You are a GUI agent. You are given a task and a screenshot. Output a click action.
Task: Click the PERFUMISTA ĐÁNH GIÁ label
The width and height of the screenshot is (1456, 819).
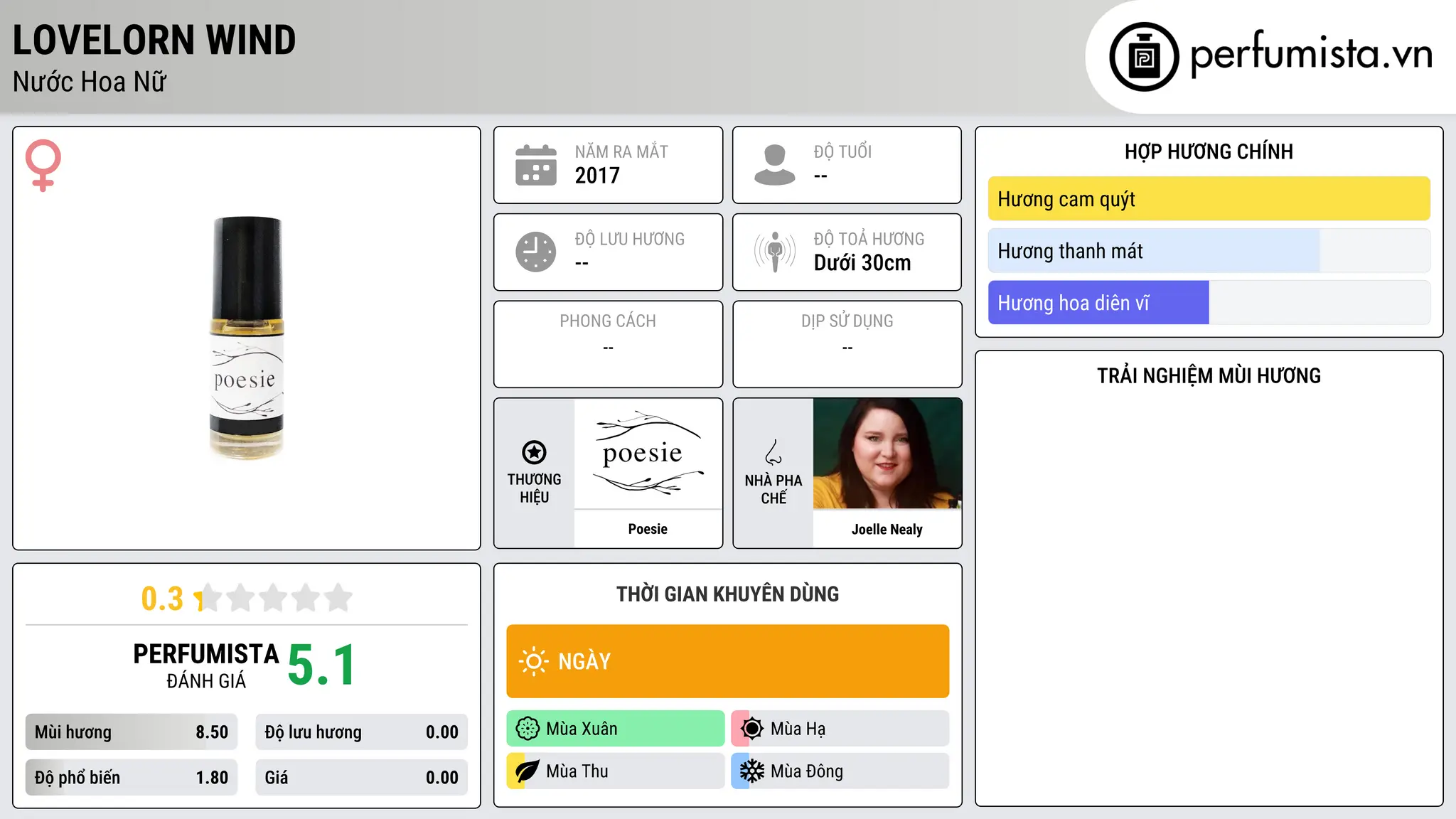point(206,665)
